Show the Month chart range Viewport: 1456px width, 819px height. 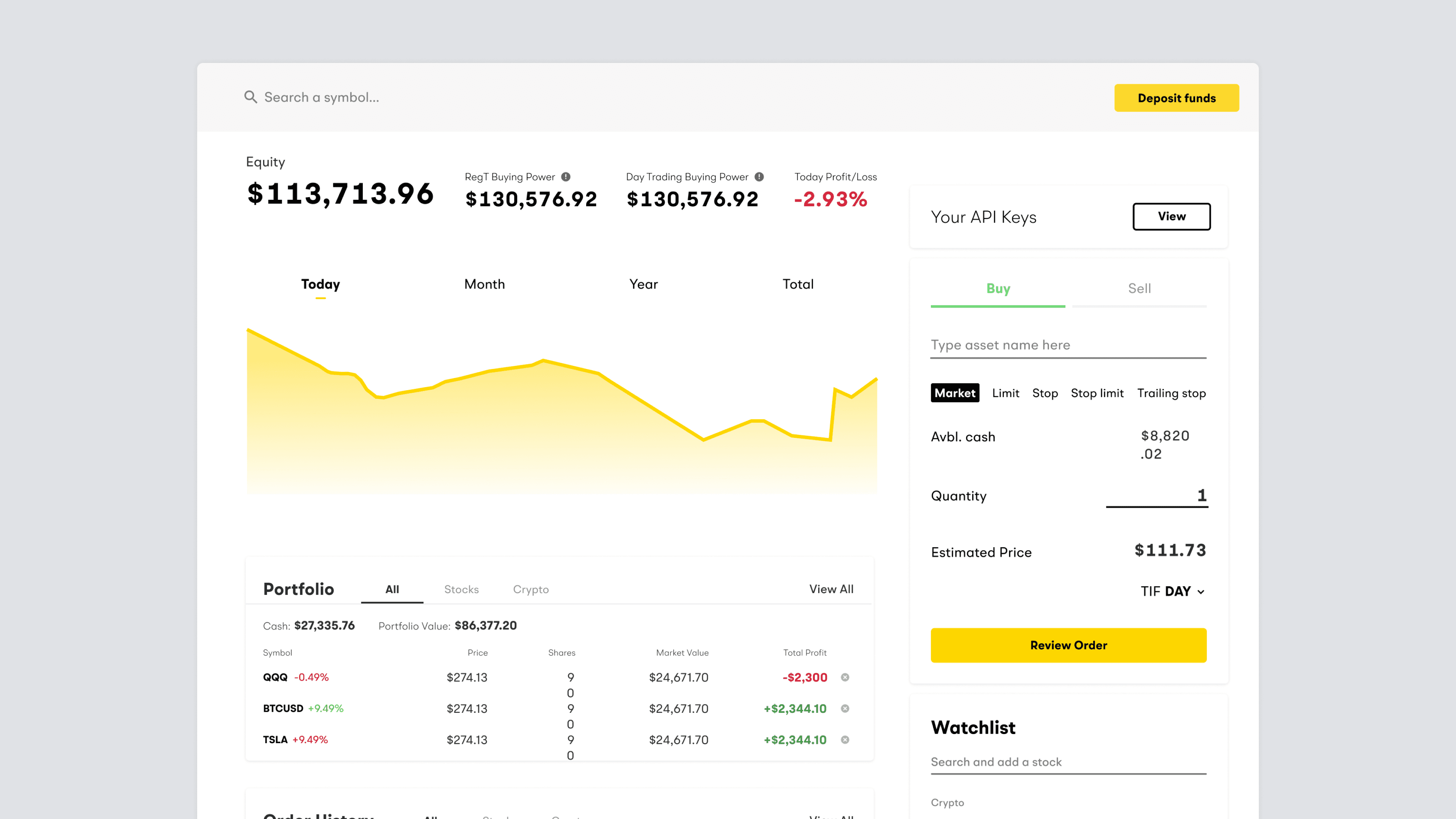pyautogui.click(x=485, y=284)
